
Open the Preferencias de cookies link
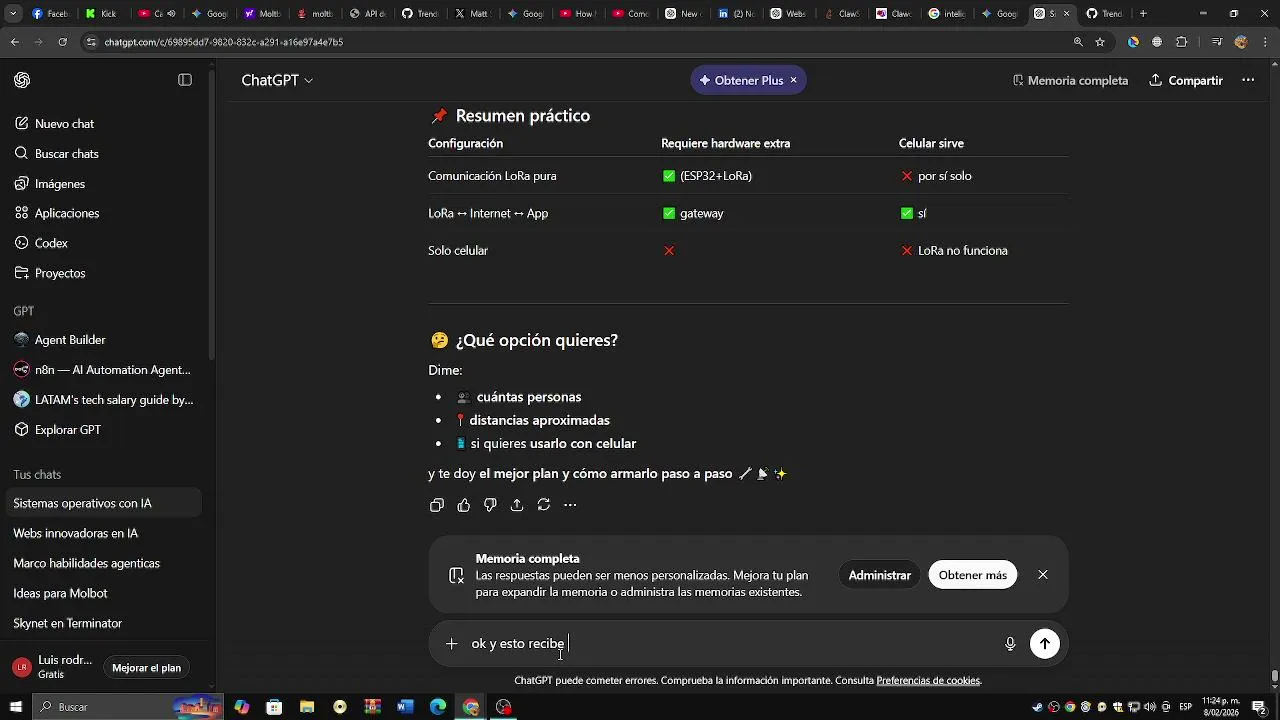coord(928,681)
